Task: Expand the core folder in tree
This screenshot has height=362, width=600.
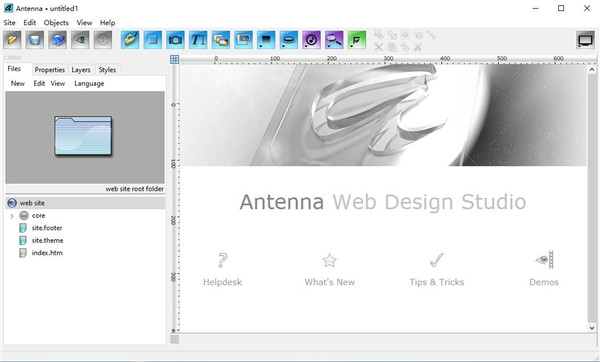Action: pyautogui.click(x=12, y=216)
